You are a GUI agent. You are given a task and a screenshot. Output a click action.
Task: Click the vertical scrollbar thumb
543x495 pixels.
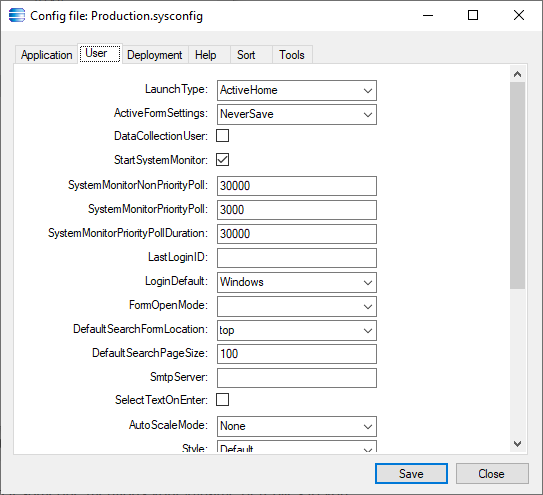click(517, 185)
